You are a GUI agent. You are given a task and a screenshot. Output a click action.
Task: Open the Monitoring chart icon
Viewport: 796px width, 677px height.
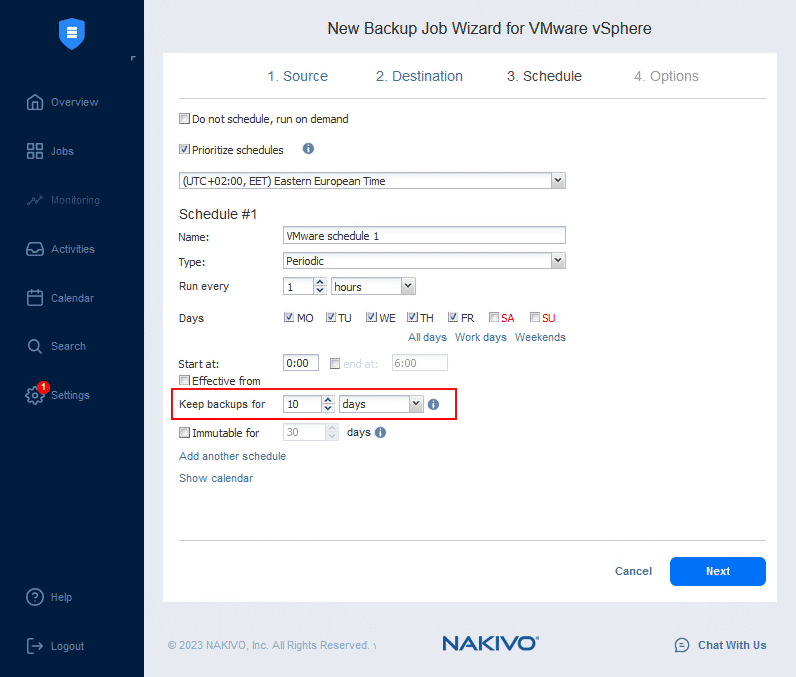pos(35,200)
